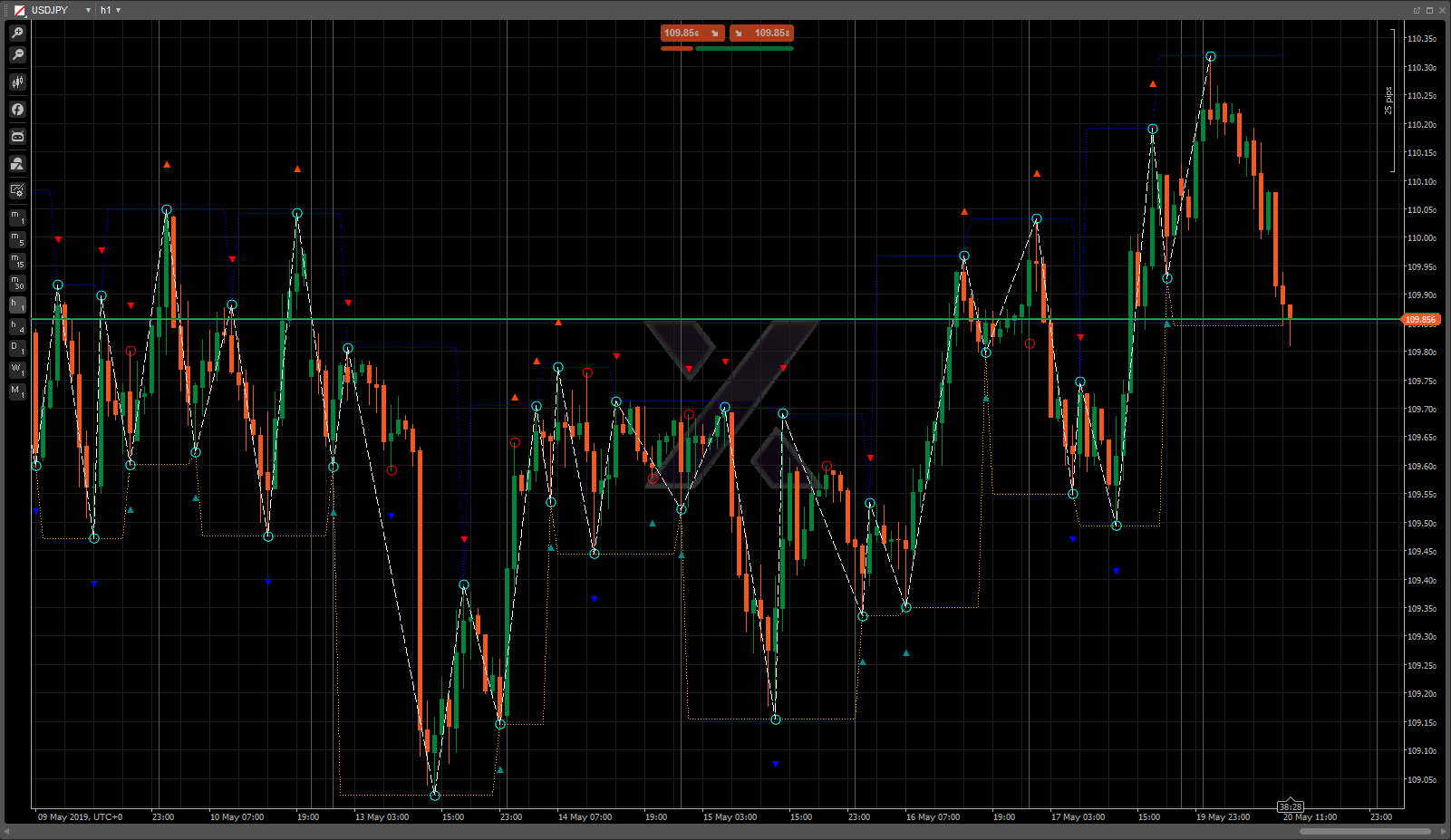Viewport: 1451px width, 840px height.
Task: Switch to m30 timeframe
Action: click(17, 283)
